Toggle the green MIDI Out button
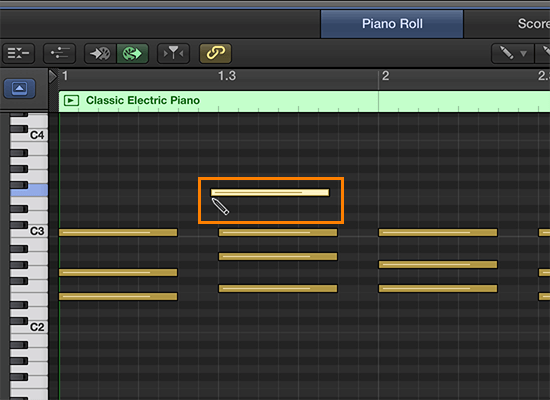Screen dimensions: 550x400 132,53
